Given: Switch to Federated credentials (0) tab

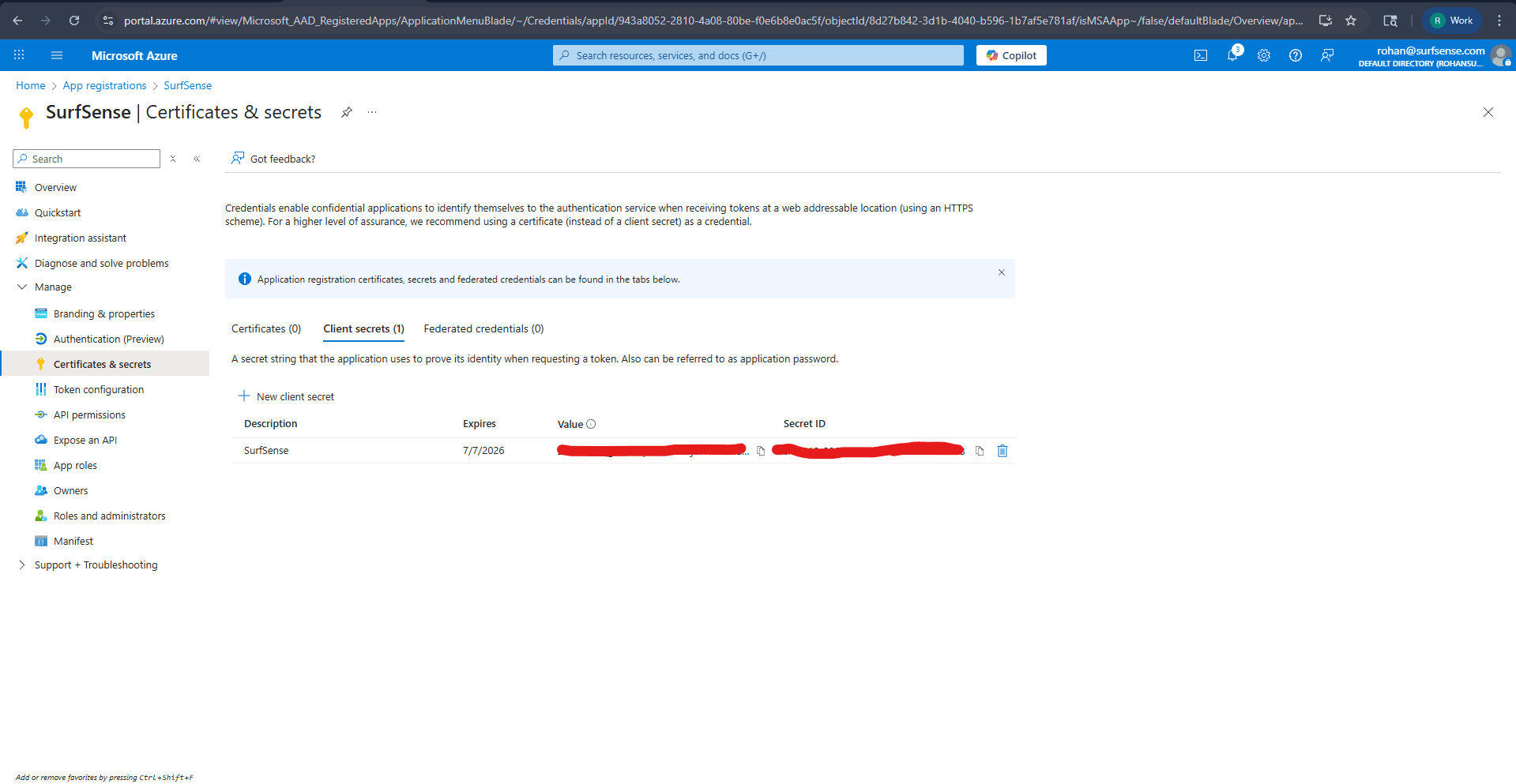Looking at the screenshot, I should pos(483,329).
